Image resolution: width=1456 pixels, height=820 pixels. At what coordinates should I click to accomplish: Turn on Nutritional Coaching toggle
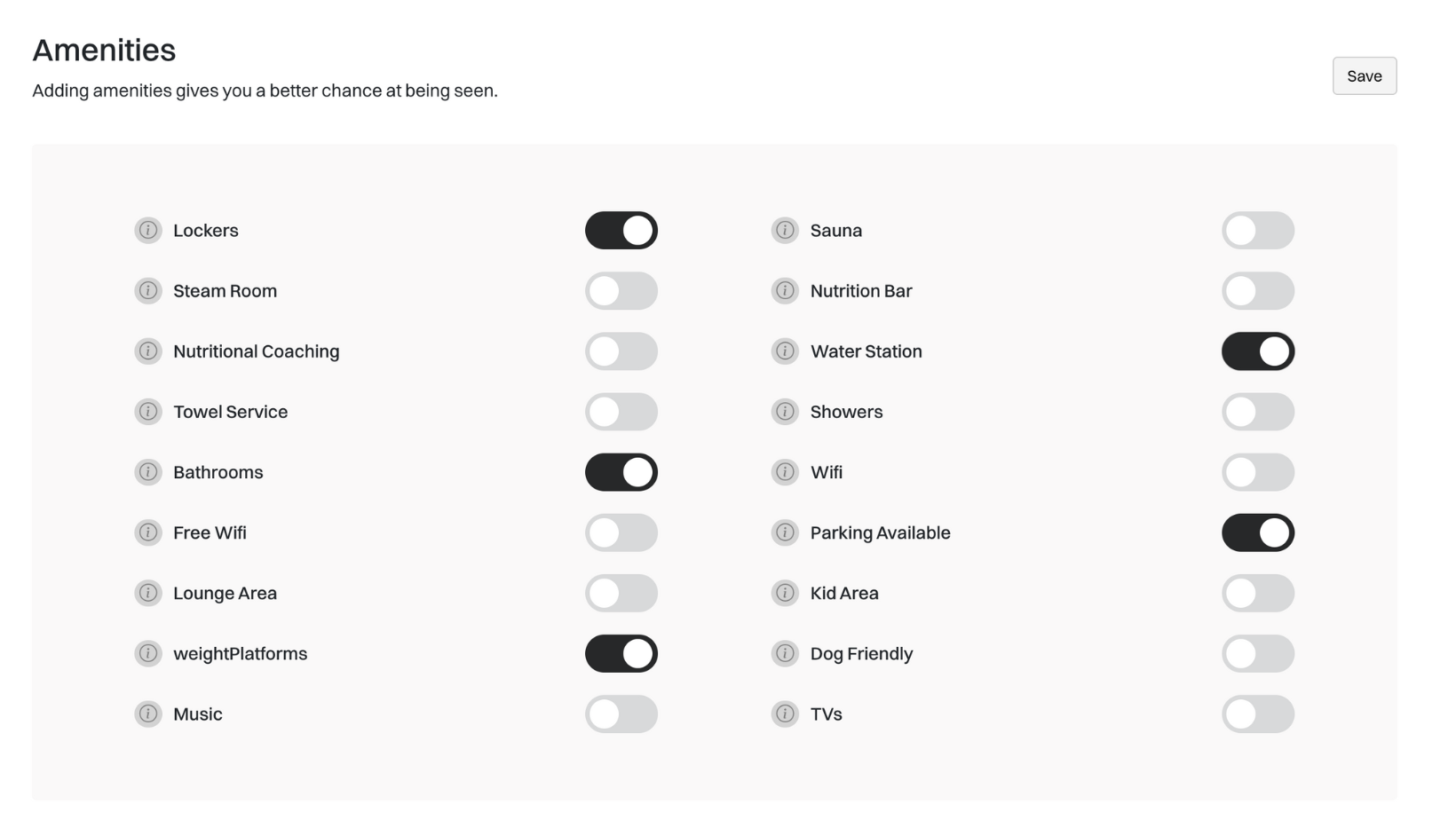tap(621, 351)
